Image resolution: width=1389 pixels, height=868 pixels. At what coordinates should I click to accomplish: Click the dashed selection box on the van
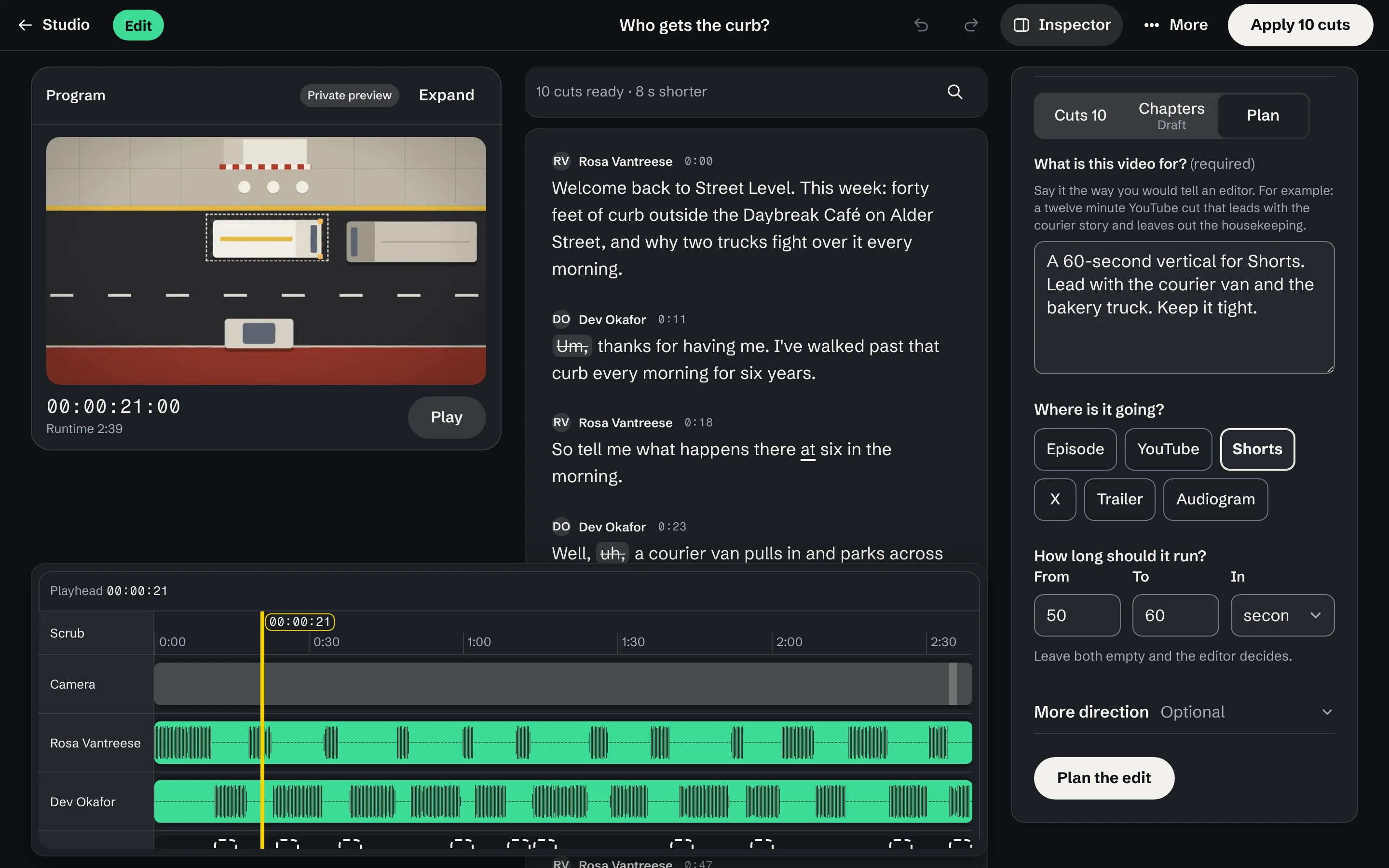[267, 238]
